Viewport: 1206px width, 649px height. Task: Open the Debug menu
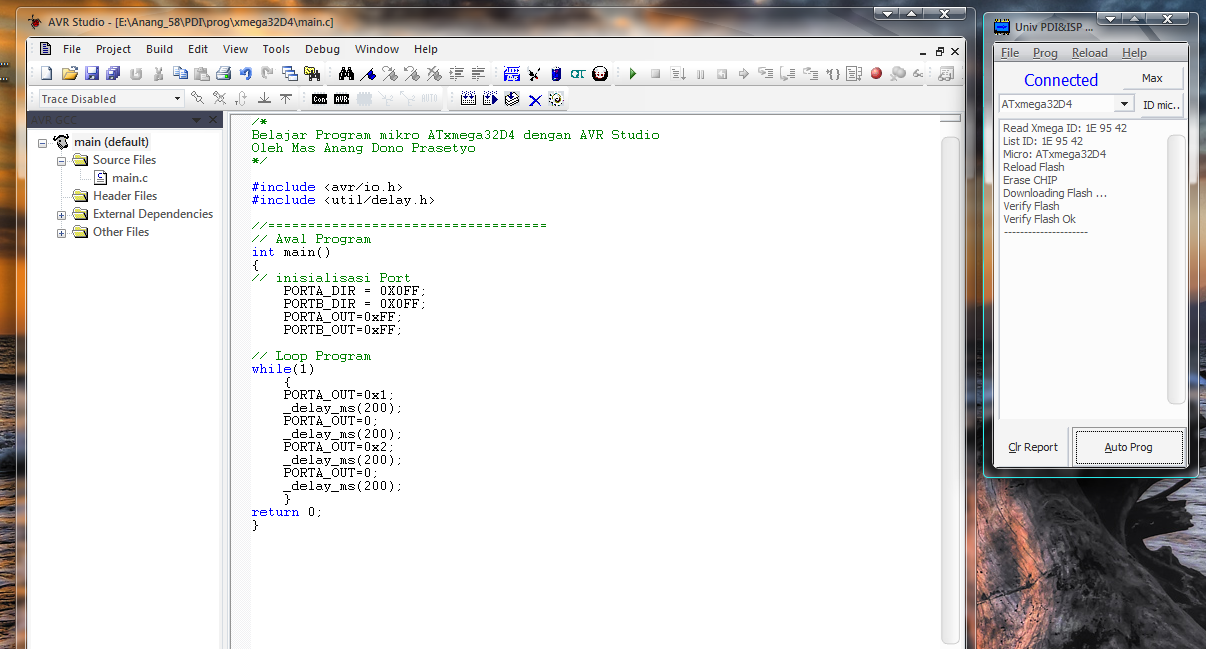click(x=322, y=49)
